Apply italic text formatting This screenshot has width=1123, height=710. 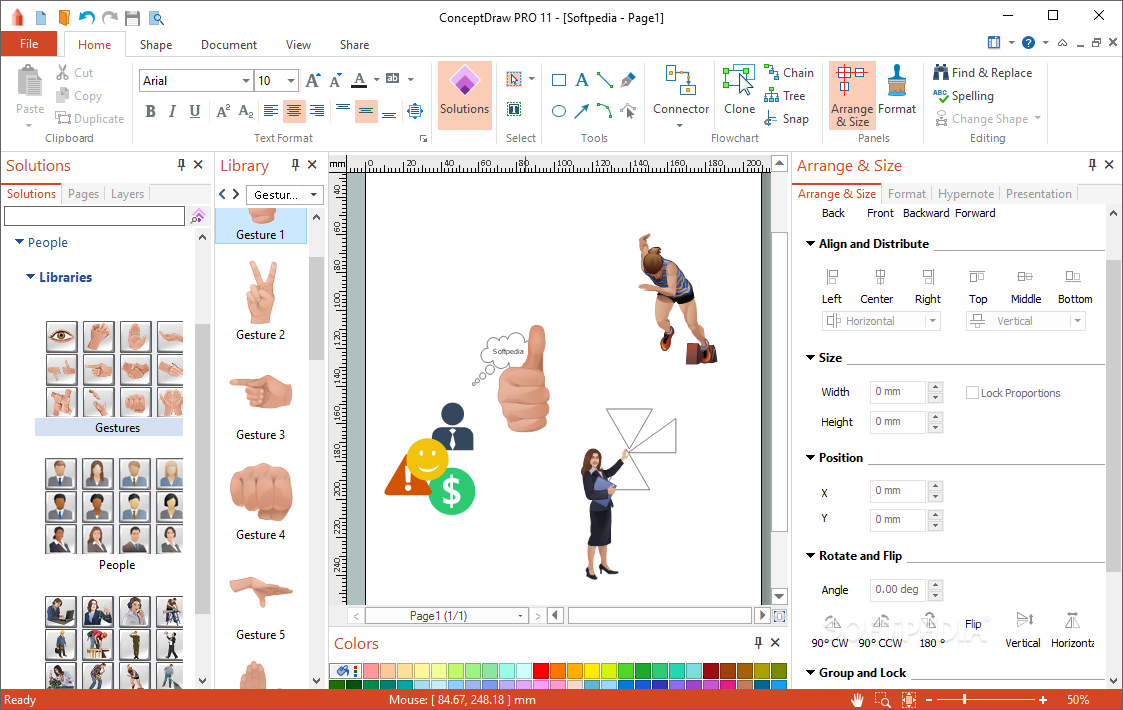(x=172, y=111)
